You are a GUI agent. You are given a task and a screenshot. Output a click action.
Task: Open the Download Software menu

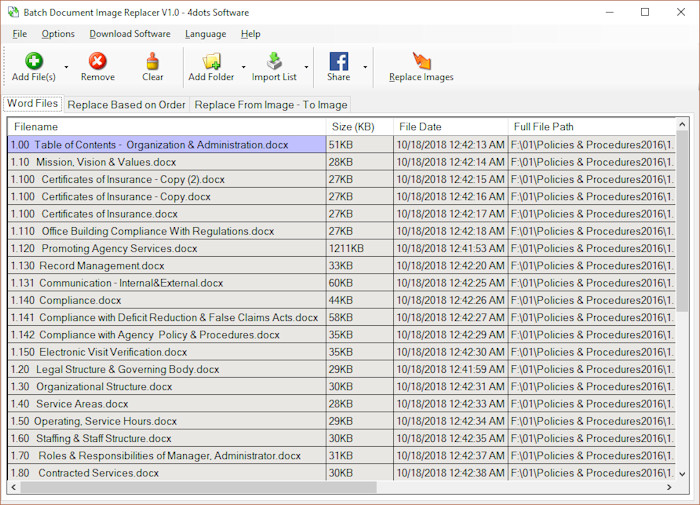(x=130, y=34)
